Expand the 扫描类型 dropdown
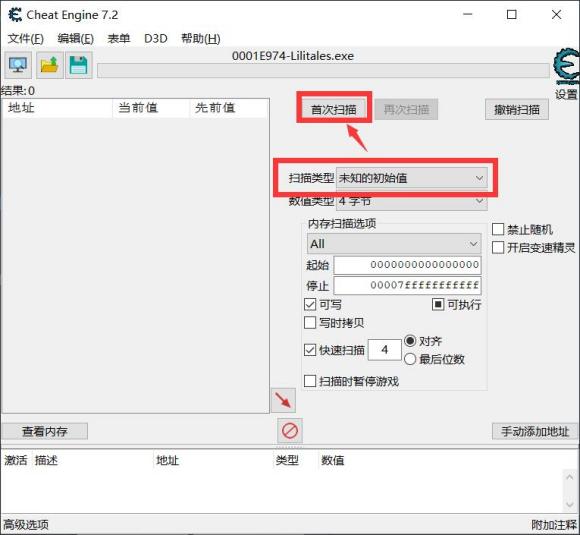 point(412,178)
